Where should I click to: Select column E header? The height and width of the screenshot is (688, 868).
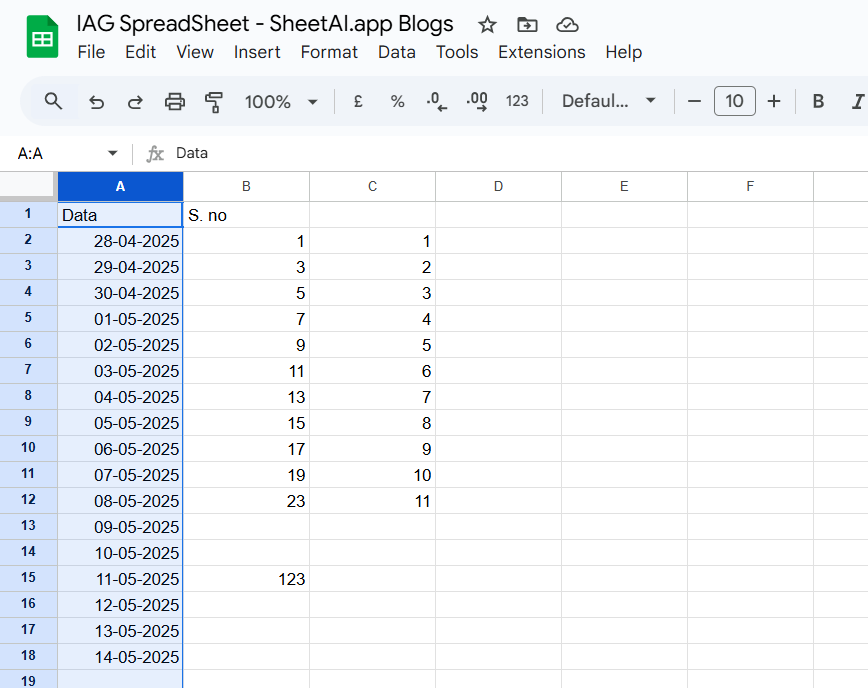point(624,187)
